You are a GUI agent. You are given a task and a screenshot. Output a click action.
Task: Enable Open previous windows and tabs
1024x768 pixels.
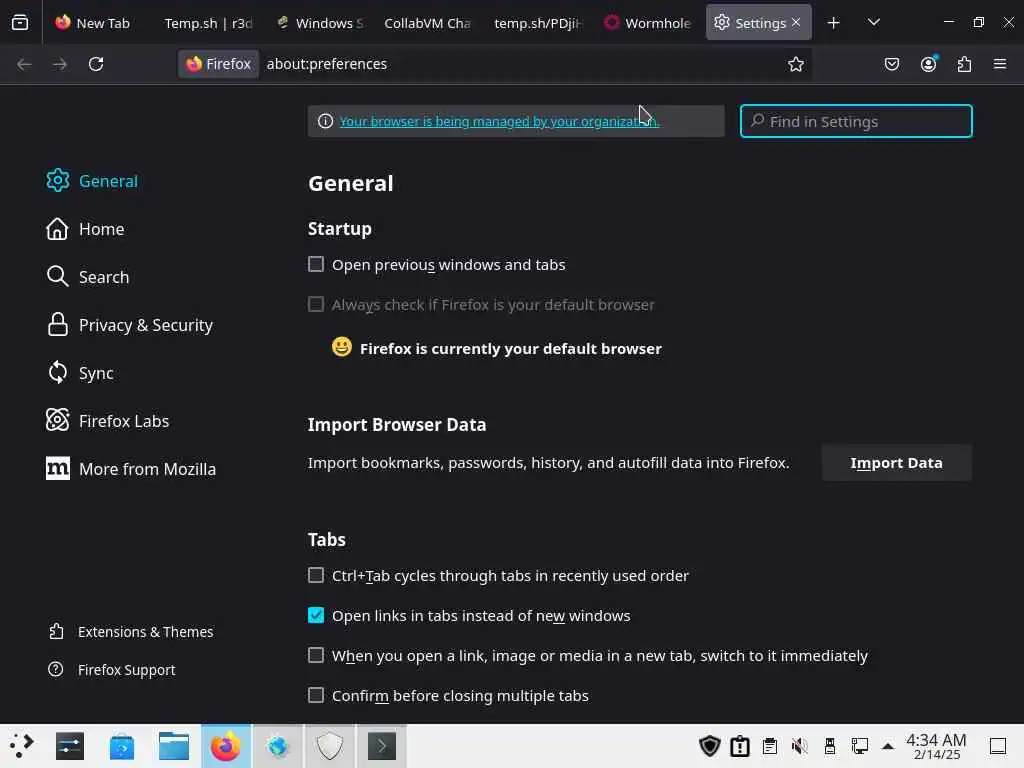[315, 264]
